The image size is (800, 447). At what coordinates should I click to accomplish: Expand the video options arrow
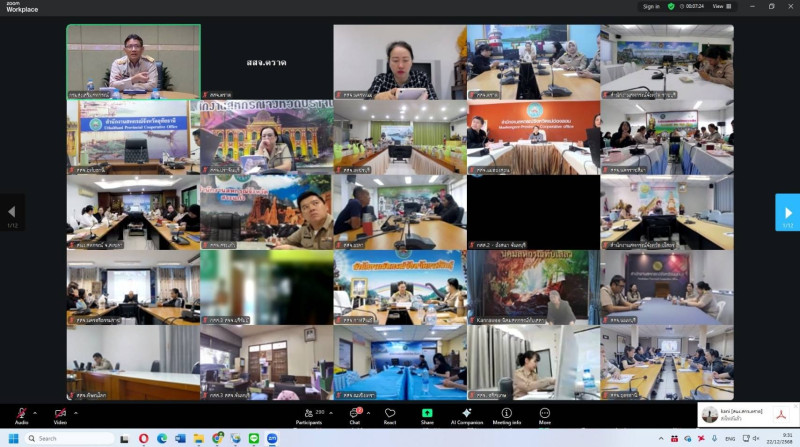(75, 412)
